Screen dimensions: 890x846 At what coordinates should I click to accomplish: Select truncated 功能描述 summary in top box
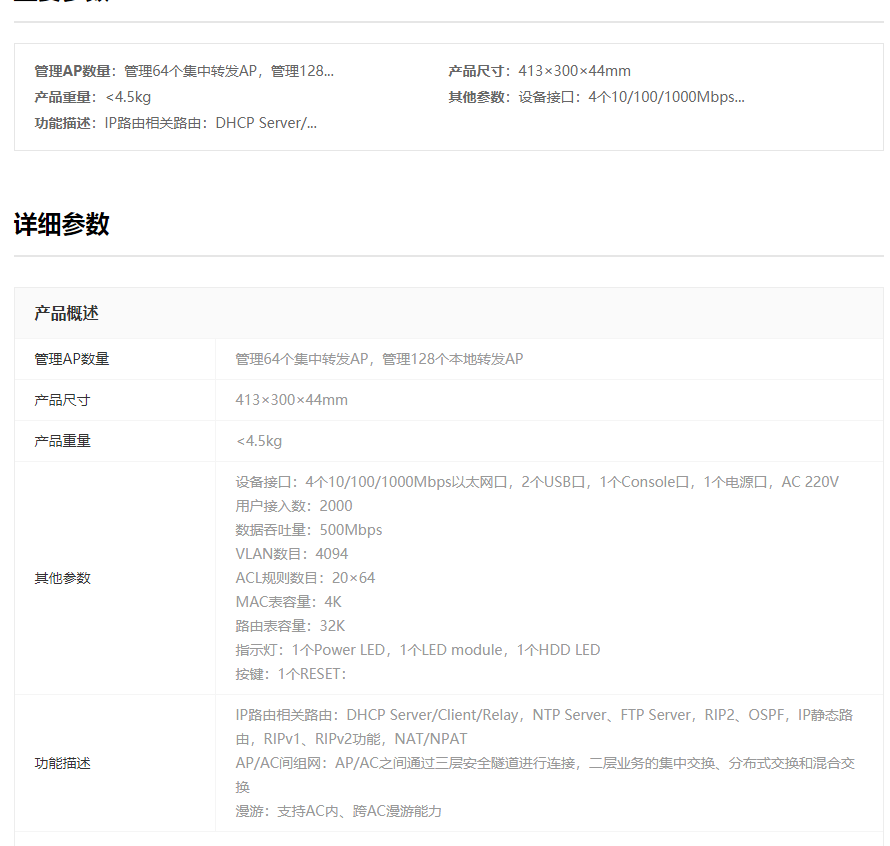point(176,123)
